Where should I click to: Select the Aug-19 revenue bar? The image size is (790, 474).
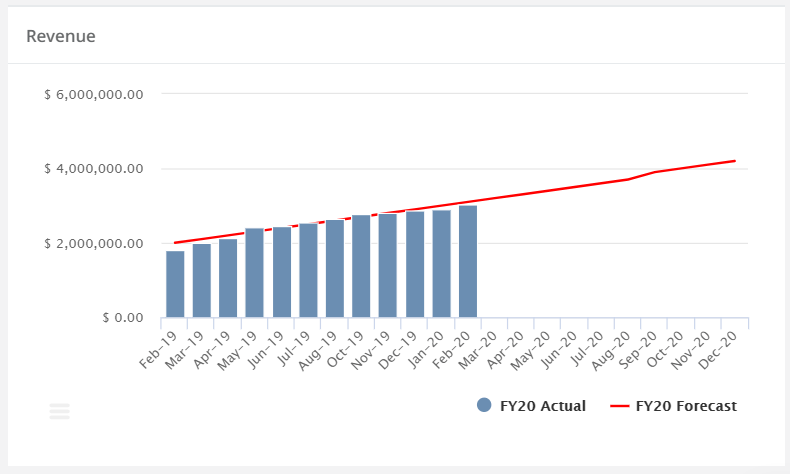(x=335, y=268)
